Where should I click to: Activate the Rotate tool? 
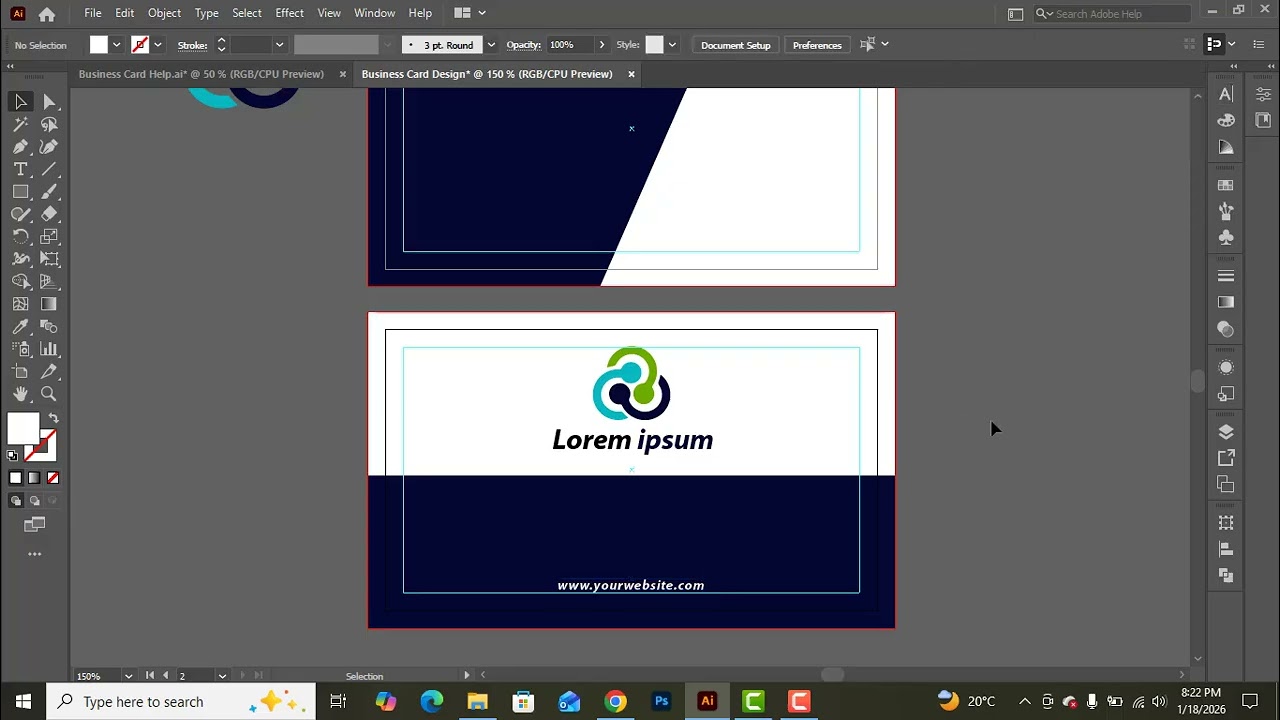[21, 237]
